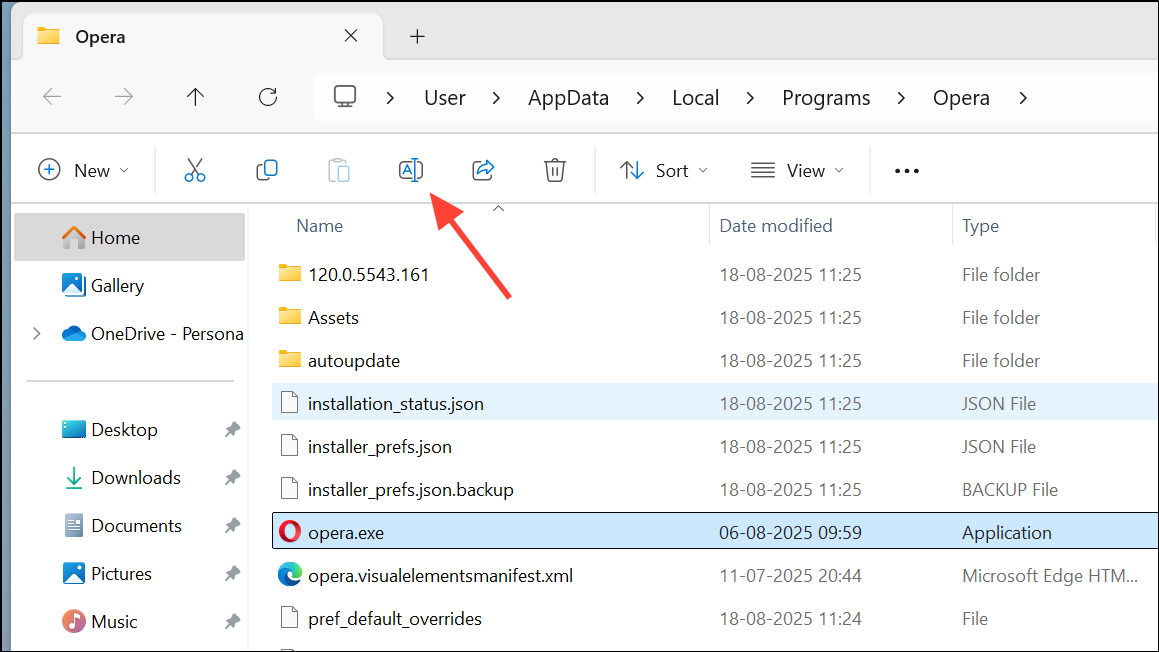The width and height of the screenshot is (1159, 652).
Task: Click the Paste icon in the toolbar
Action: pyautogui.click(x=339, y=170)
